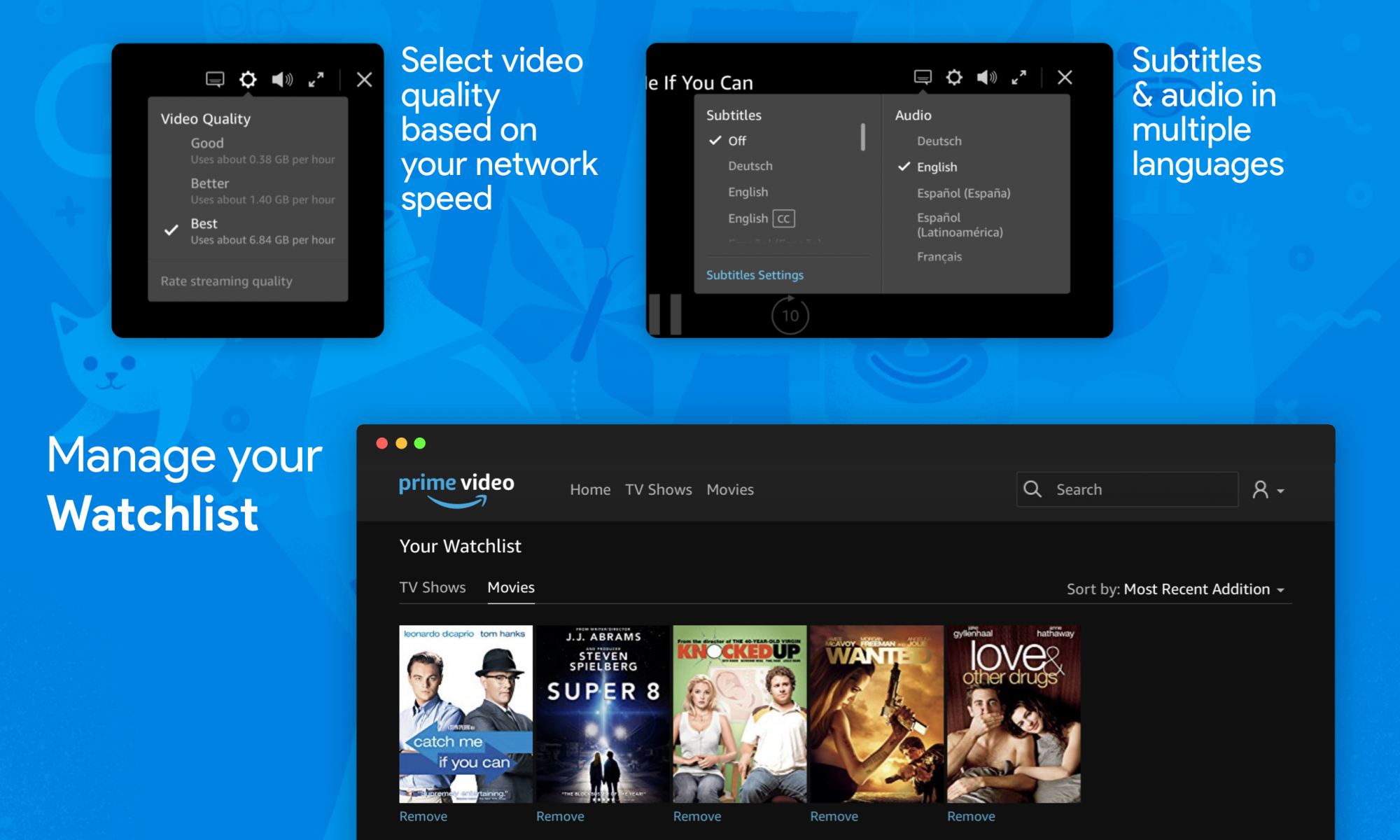The image size is (1400, 840).
Task: Open Knocked Up poster
Action: click(740, 713)
